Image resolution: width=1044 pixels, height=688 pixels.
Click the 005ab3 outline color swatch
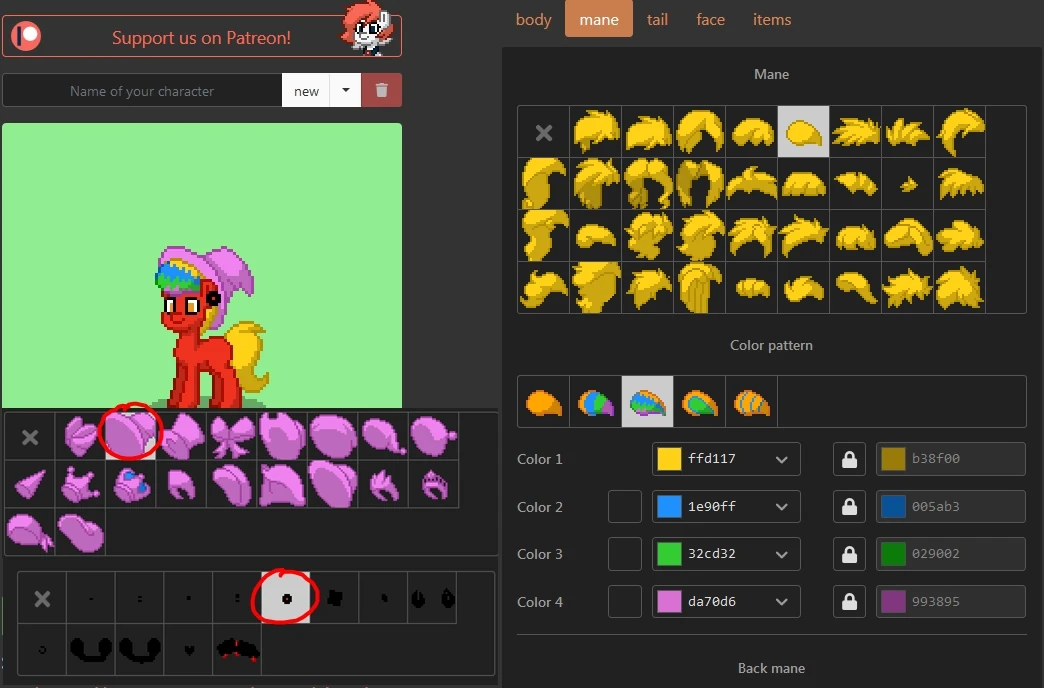[893, 506]
